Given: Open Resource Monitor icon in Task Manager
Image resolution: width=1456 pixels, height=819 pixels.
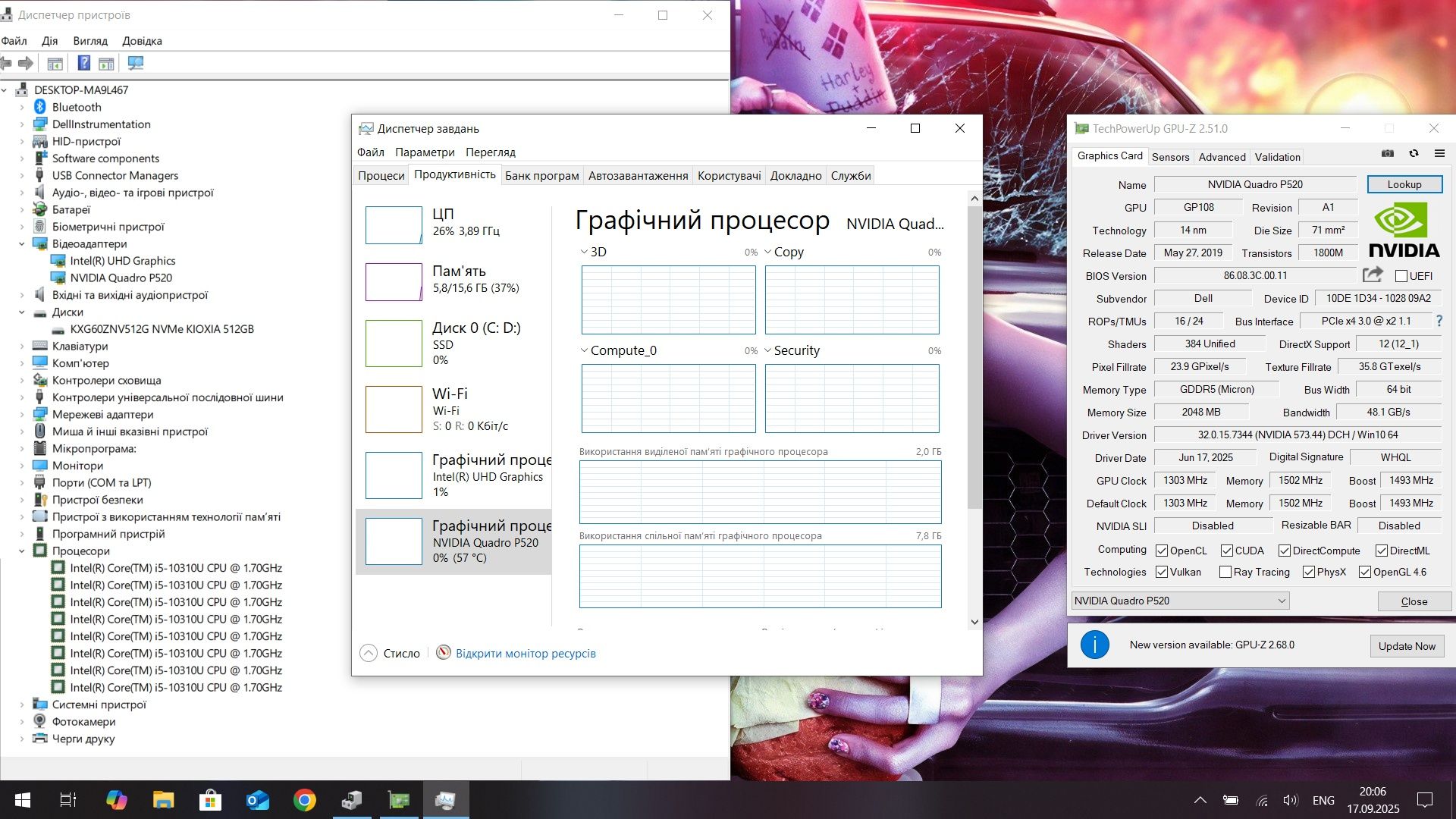Looking at the screenshot, I should [x=444, y=653].
